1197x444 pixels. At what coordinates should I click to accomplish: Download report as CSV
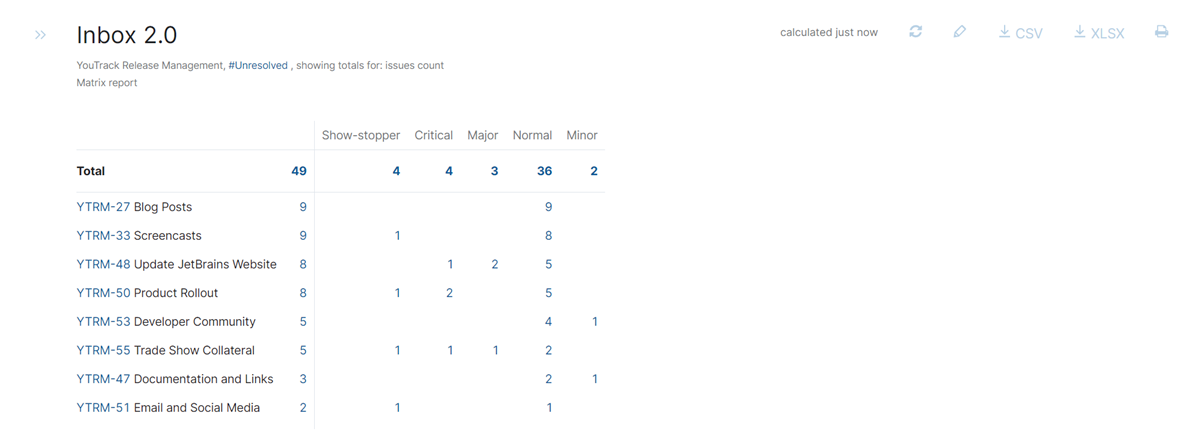click(x=1020, y=33)
